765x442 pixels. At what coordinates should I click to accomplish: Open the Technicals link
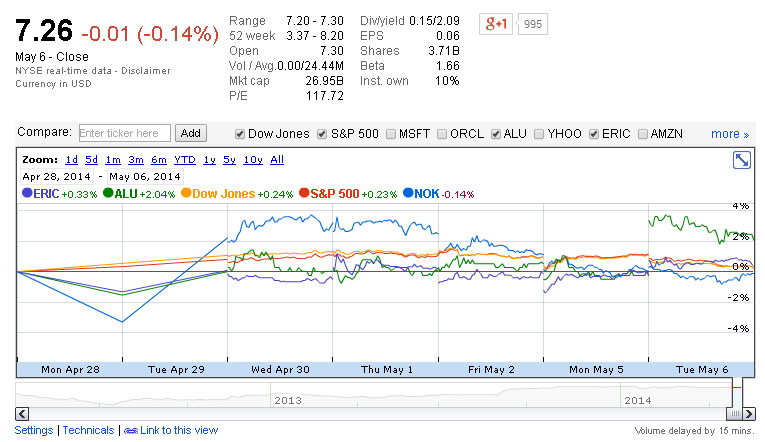(x=88, y=430)
